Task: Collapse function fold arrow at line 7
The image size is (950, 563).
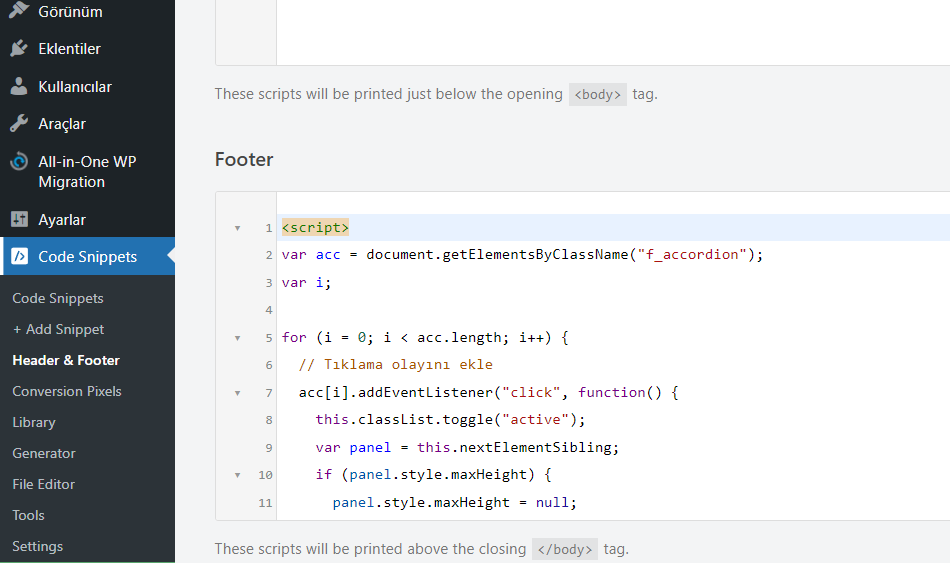Action: (238, 393)
